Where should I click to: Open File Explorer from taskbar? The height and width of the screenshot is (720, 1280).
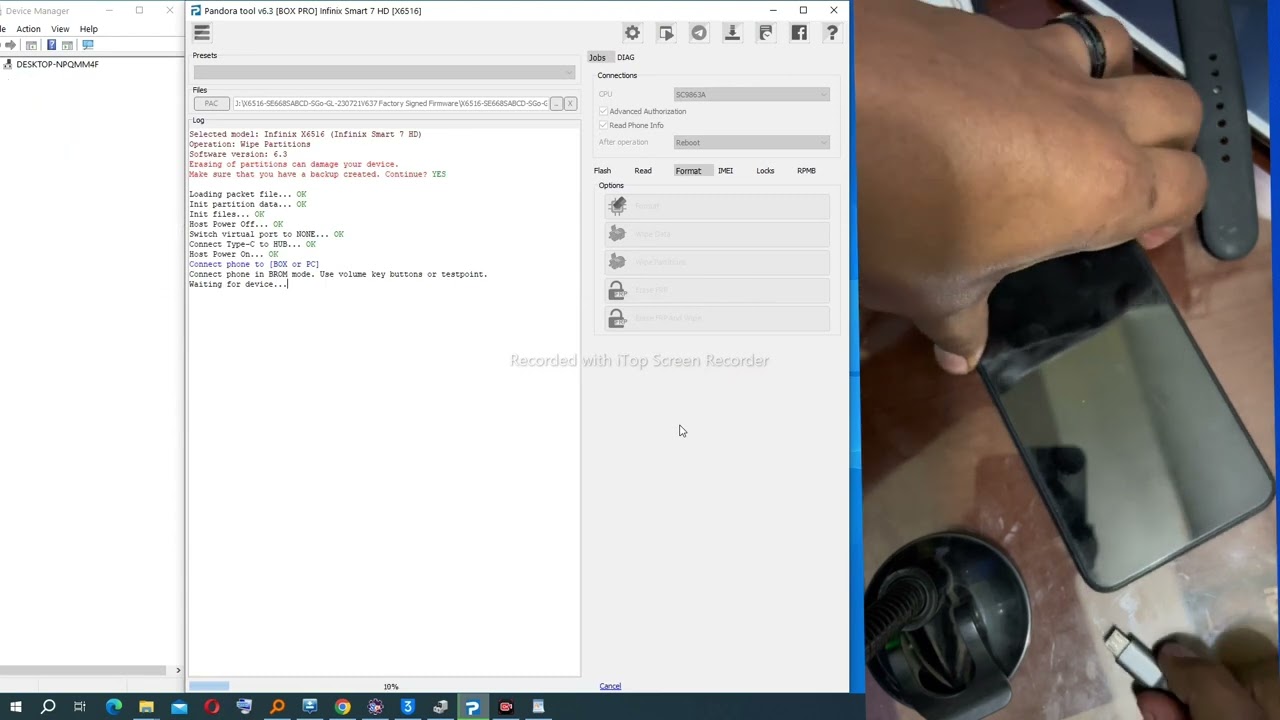pos(146,707)
